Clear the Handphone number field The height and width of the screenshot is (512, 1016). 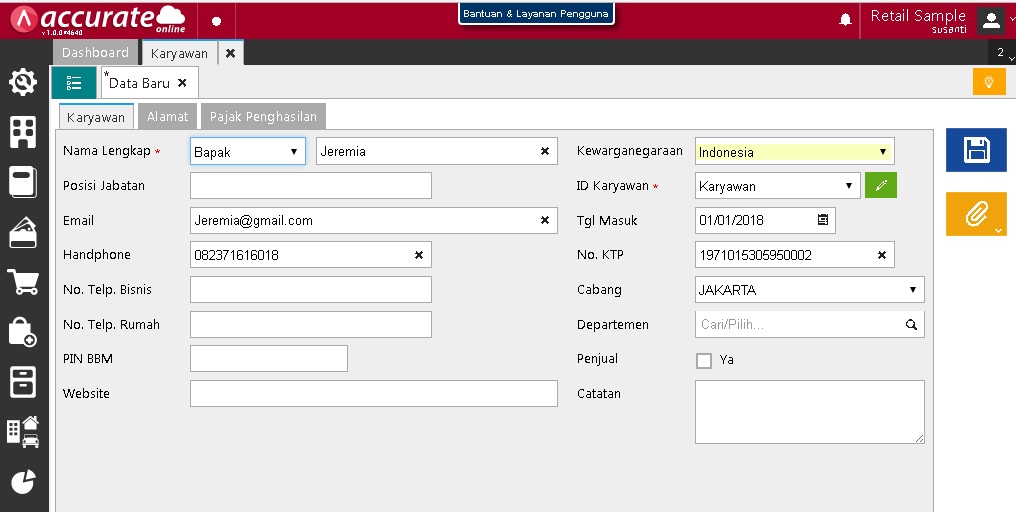419,255
